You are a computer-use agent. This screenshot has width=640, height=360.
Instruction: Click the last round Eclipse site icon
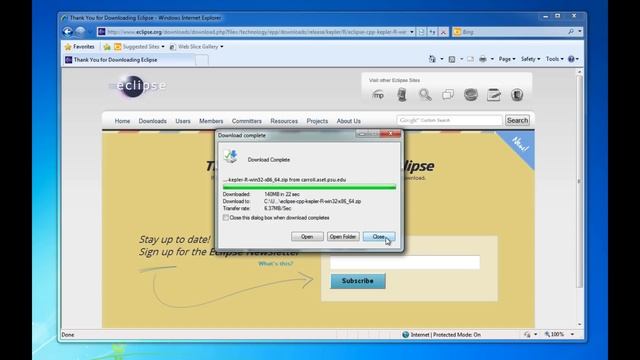[517, 95]
